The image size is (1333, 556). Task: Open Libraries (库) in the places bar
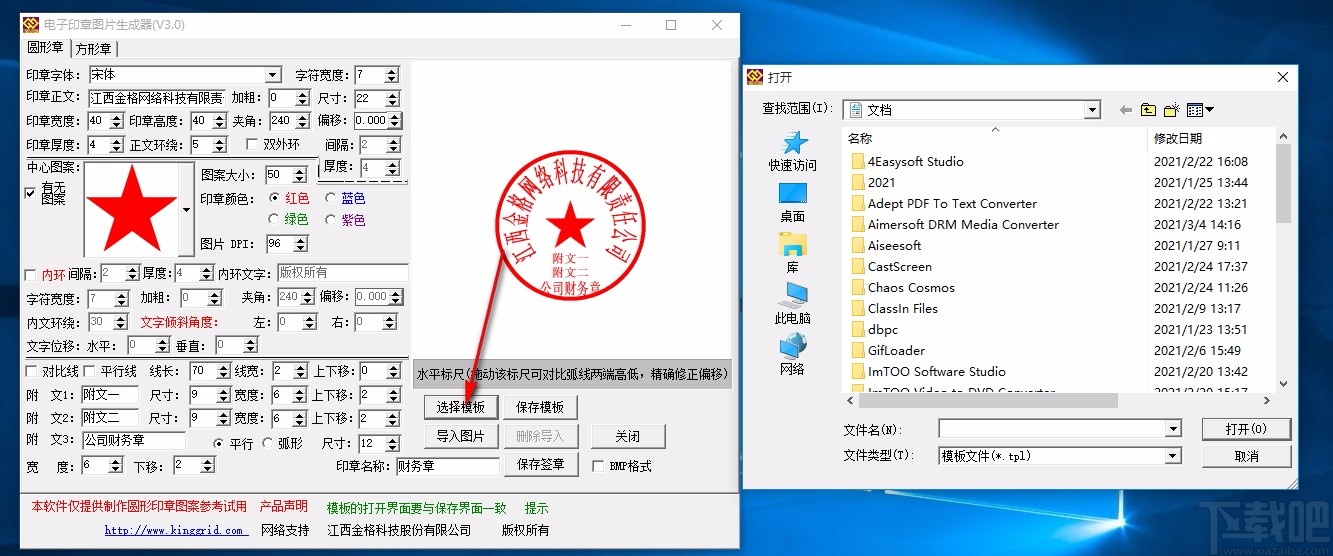click(x=793, y=253)
